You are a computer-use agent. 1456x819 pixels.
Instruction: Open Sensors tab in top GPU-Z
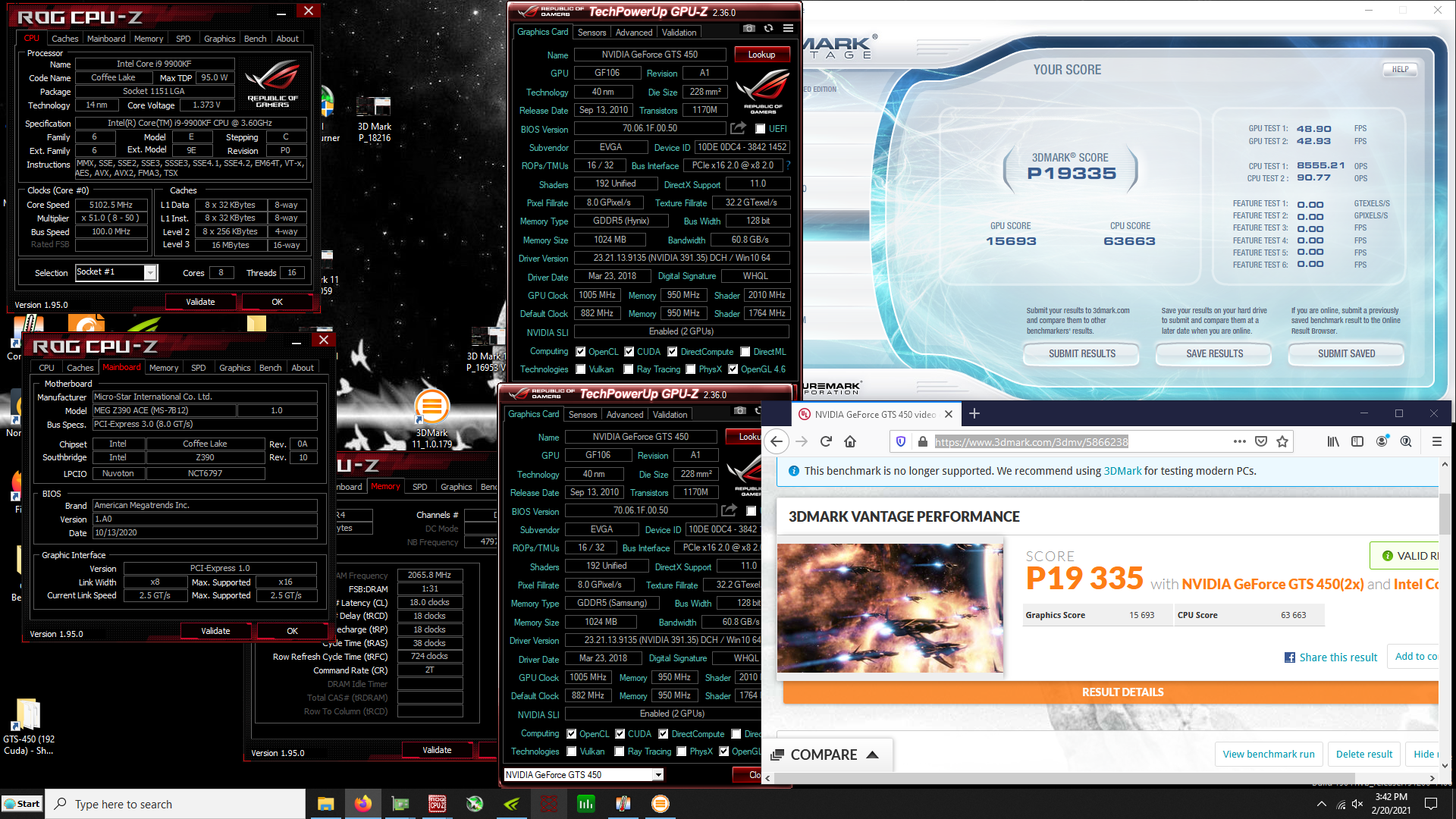[591, 32]
